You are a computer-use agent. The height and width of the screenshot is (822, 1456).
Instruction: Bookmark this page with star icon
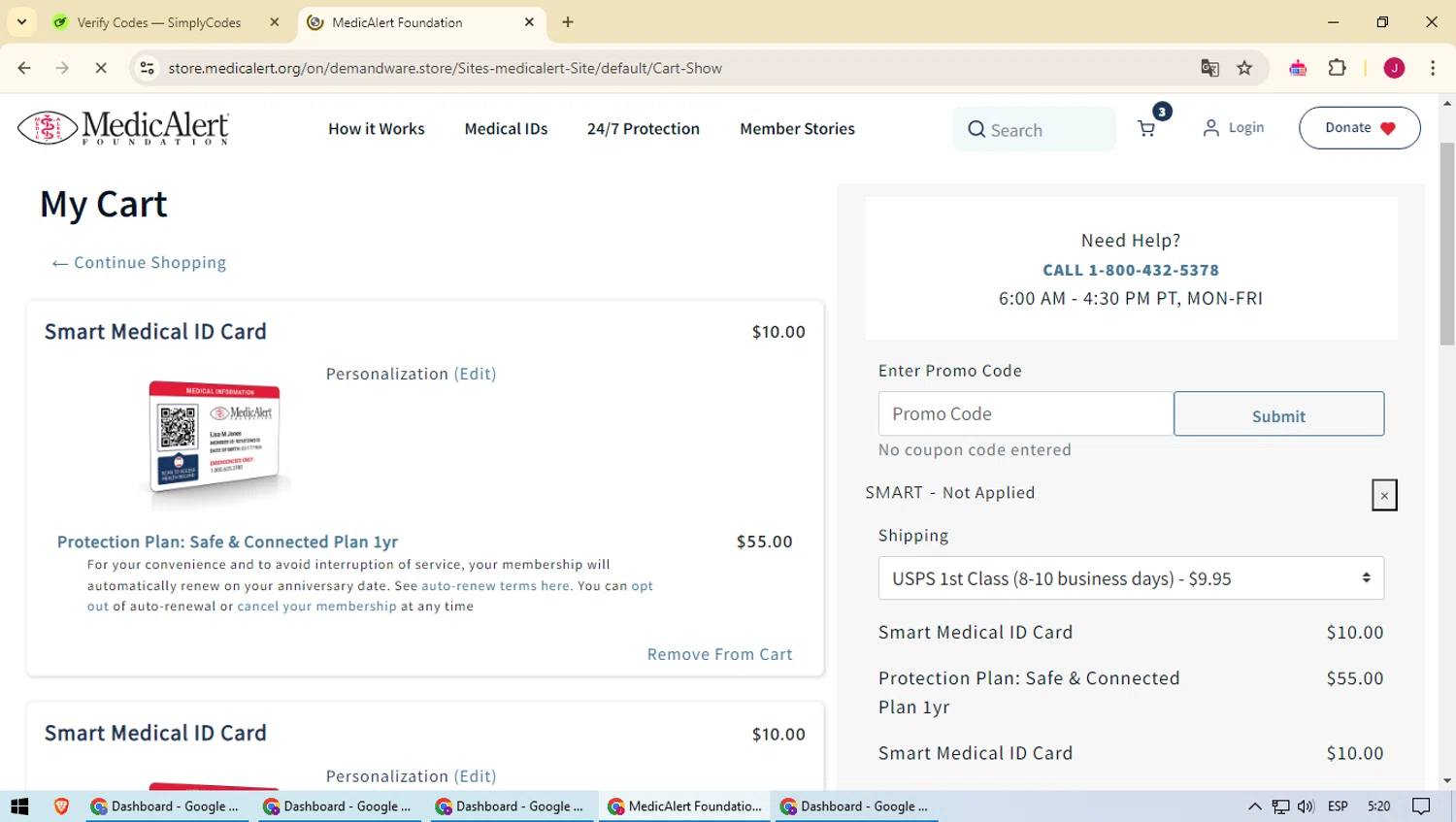[x=1244, y=68]
